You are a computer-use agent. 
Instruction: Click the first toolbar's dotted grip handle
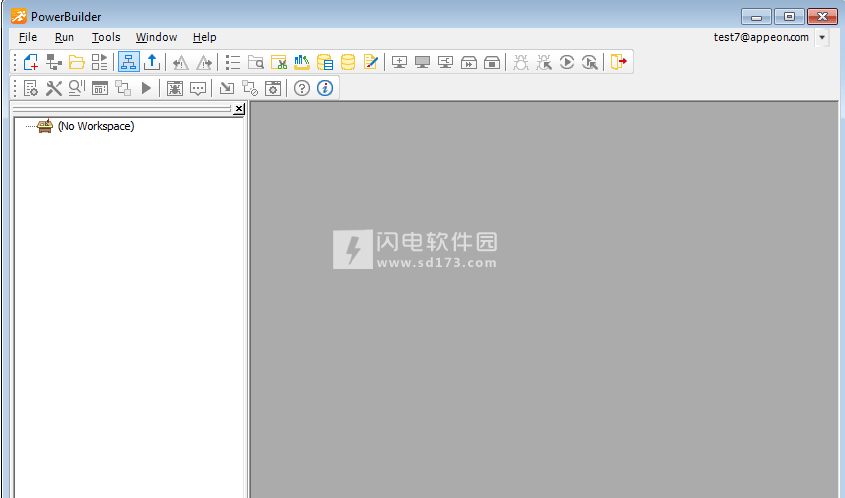point(15,62)
